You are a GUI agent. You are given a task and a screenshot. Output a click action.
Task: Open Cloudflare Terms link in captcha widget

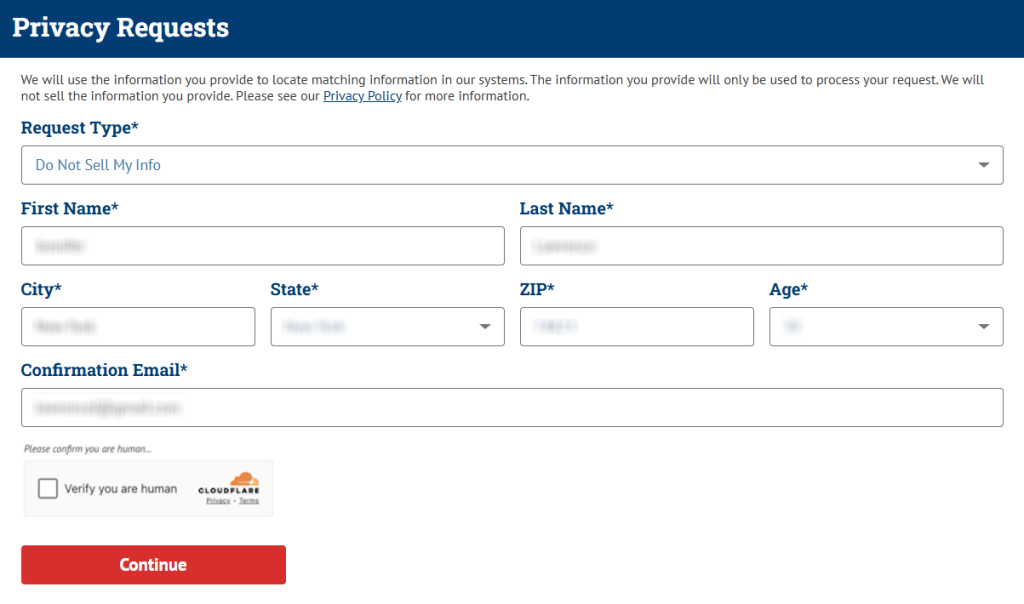pyautogui.click(x=248, y=501)
